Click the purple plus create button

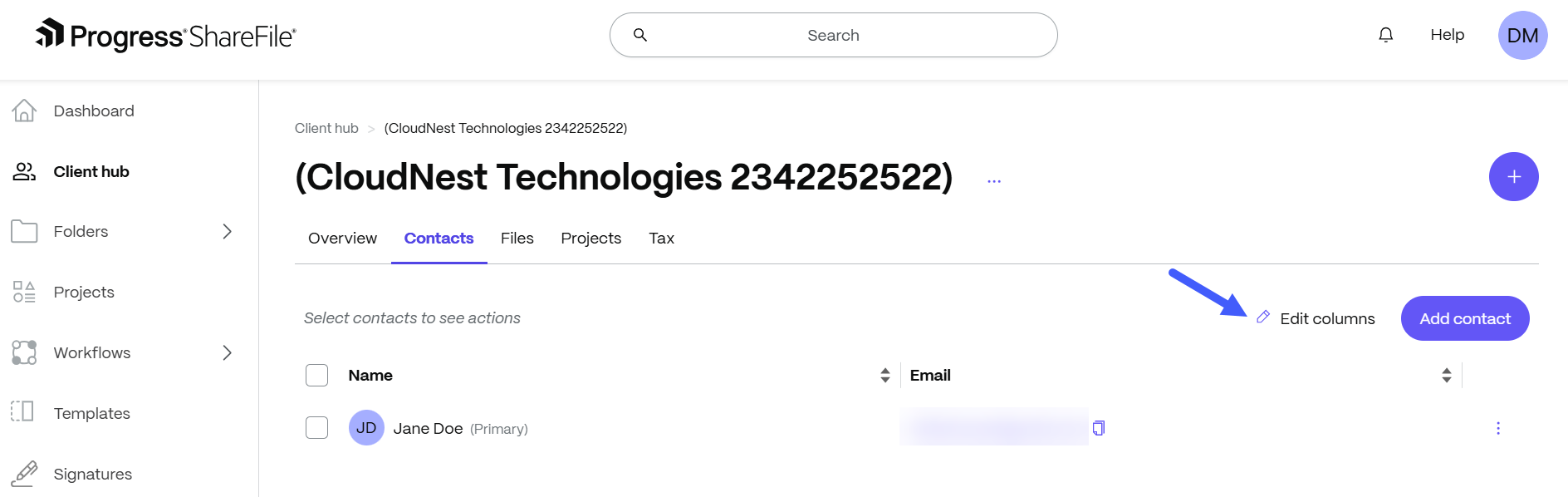tap(1513, 176)
